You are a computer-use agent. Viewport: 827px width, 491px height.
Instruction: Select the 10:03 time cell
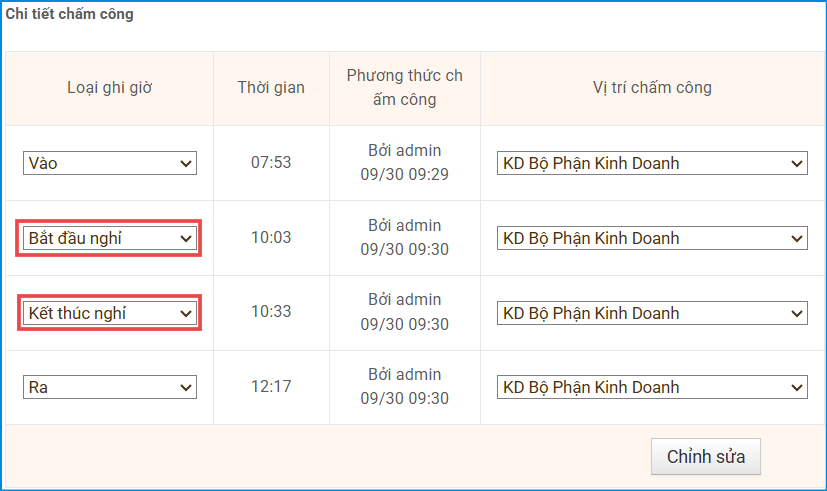coord(271,237)
